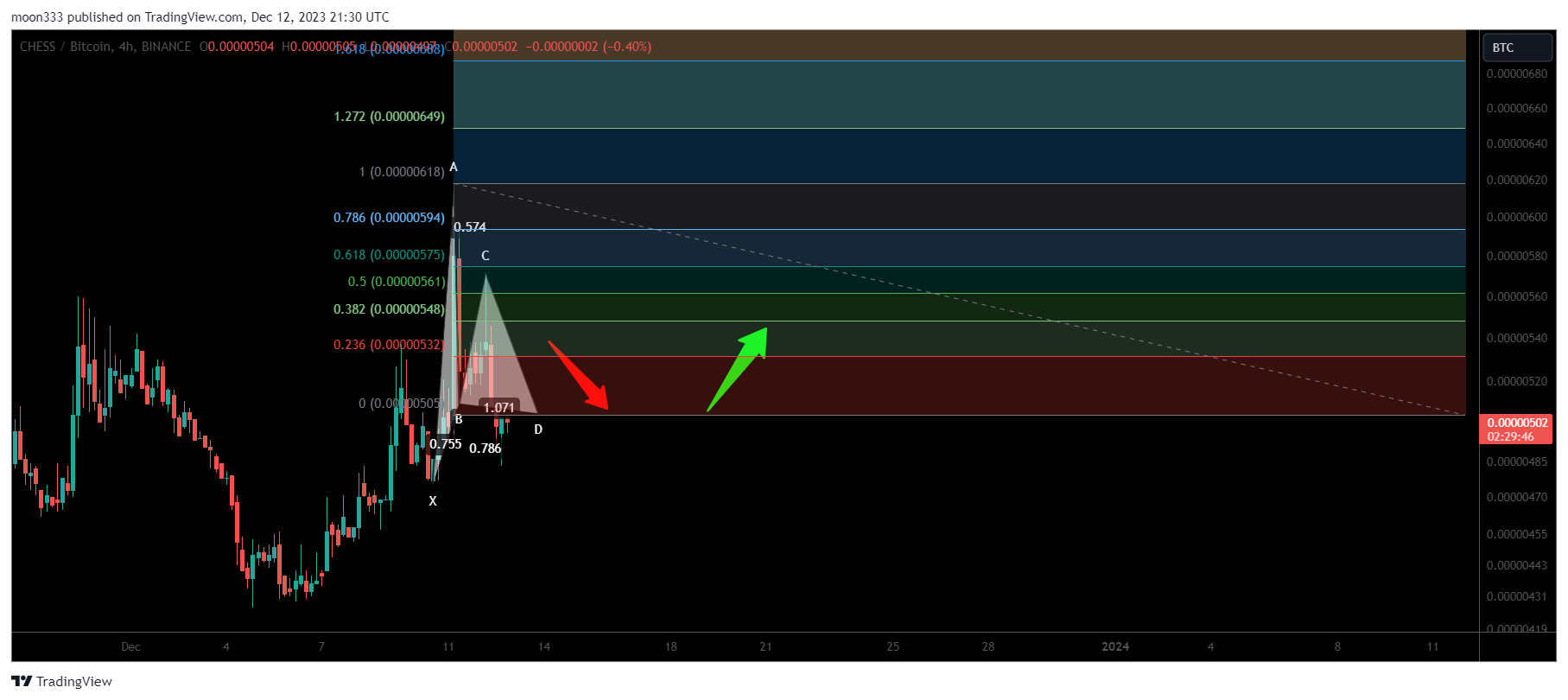Viewport: 1568px width, 700px height.
Task: Click the 25 date label on the time axis
Action: (892, 647)
